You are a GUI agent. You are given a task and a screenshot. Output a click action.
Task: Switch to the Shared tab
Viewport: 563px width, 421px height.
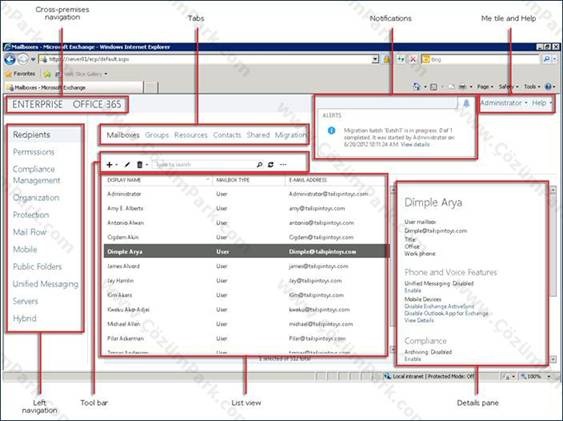pos(258,135)
